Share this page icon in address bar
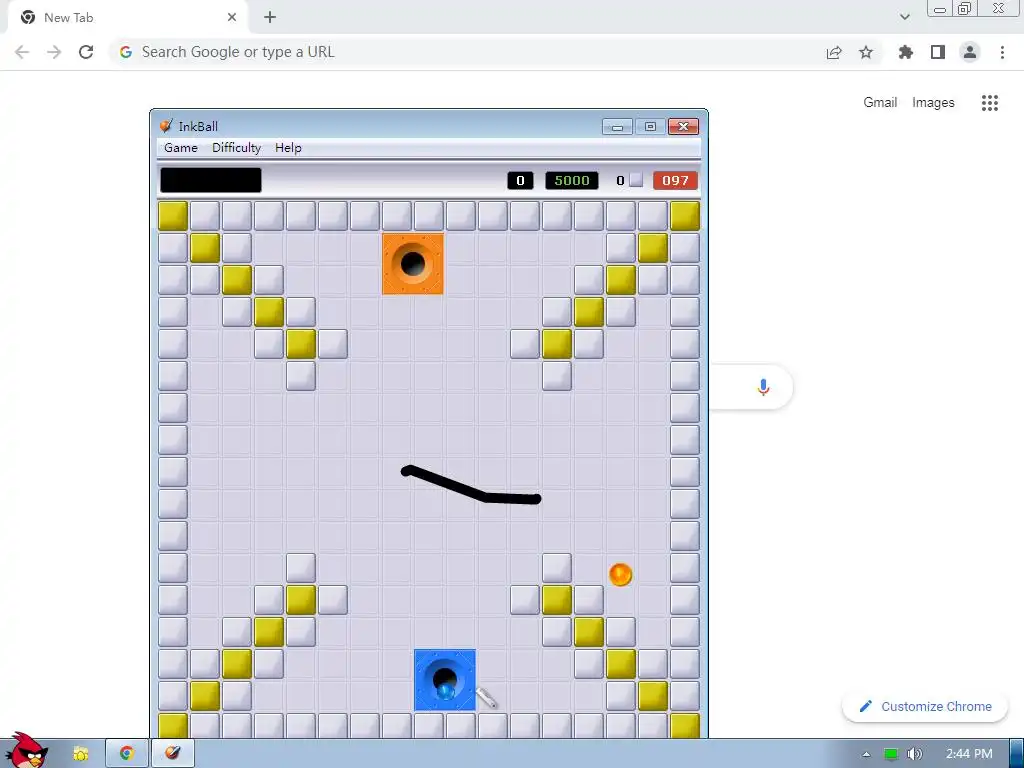The image size is (1024, 768). (834, 52)
